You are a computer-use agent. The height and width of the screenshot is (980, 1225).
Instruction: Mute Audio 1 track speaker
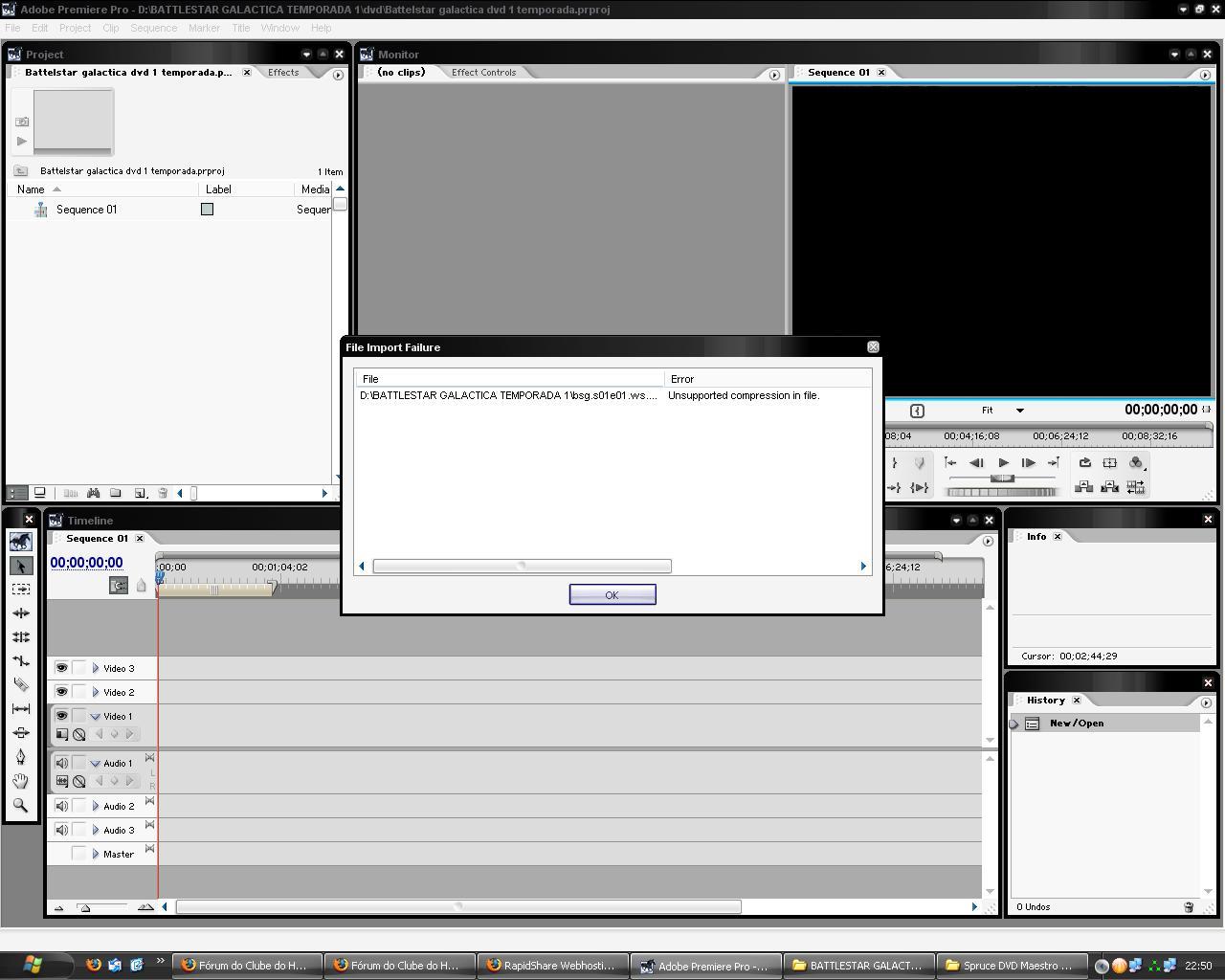point(61,763)
